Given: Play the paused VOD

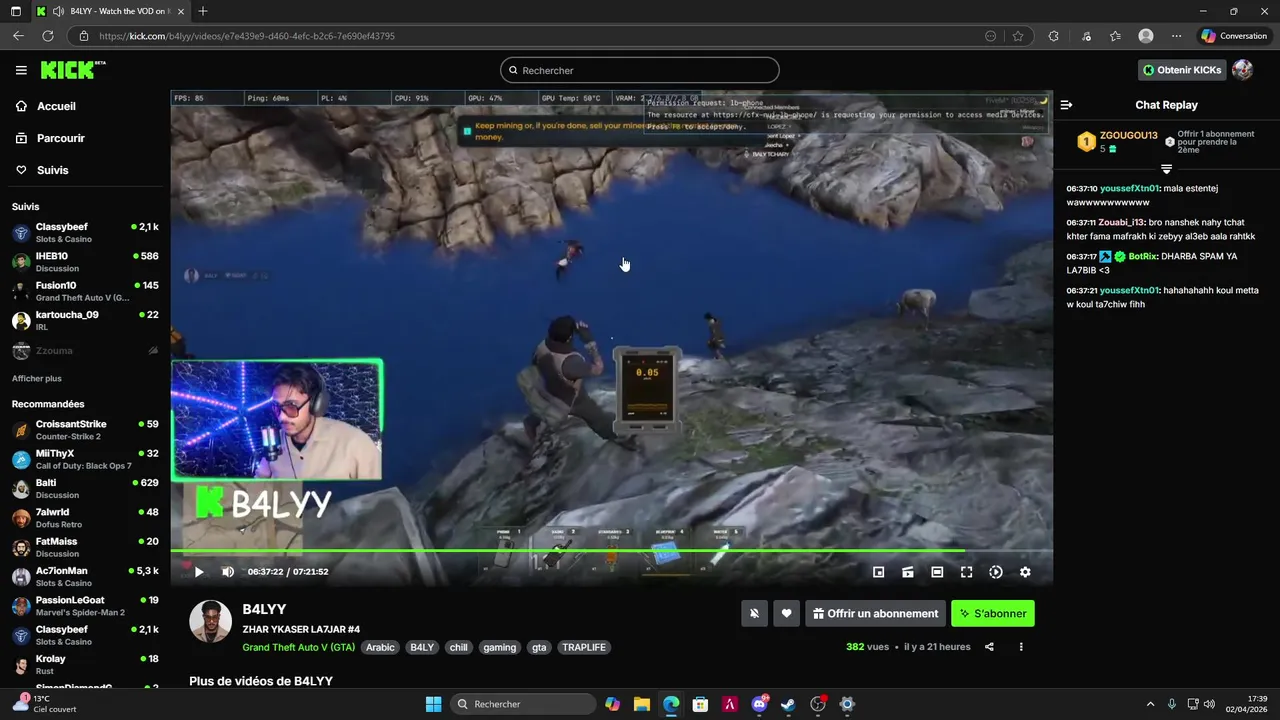Looking at the screenshot, I should (198, 572).
